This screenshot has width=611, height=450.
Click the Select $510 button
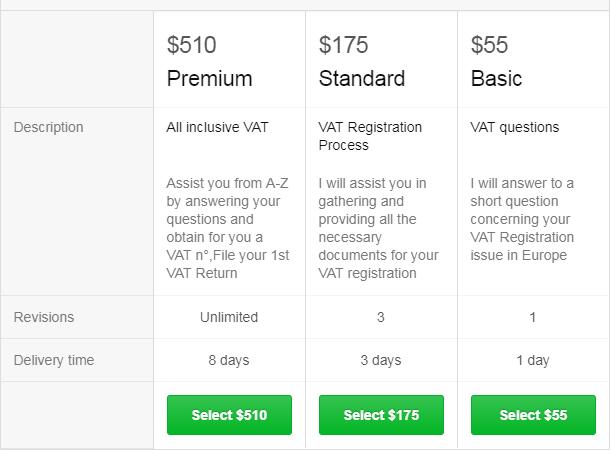(229, 415)
